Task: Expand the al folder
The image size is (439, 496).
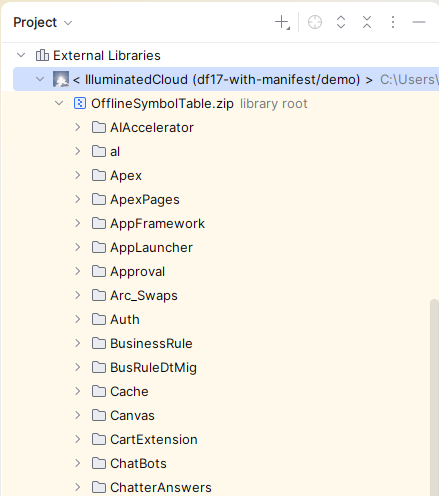Action: [78, 151]
